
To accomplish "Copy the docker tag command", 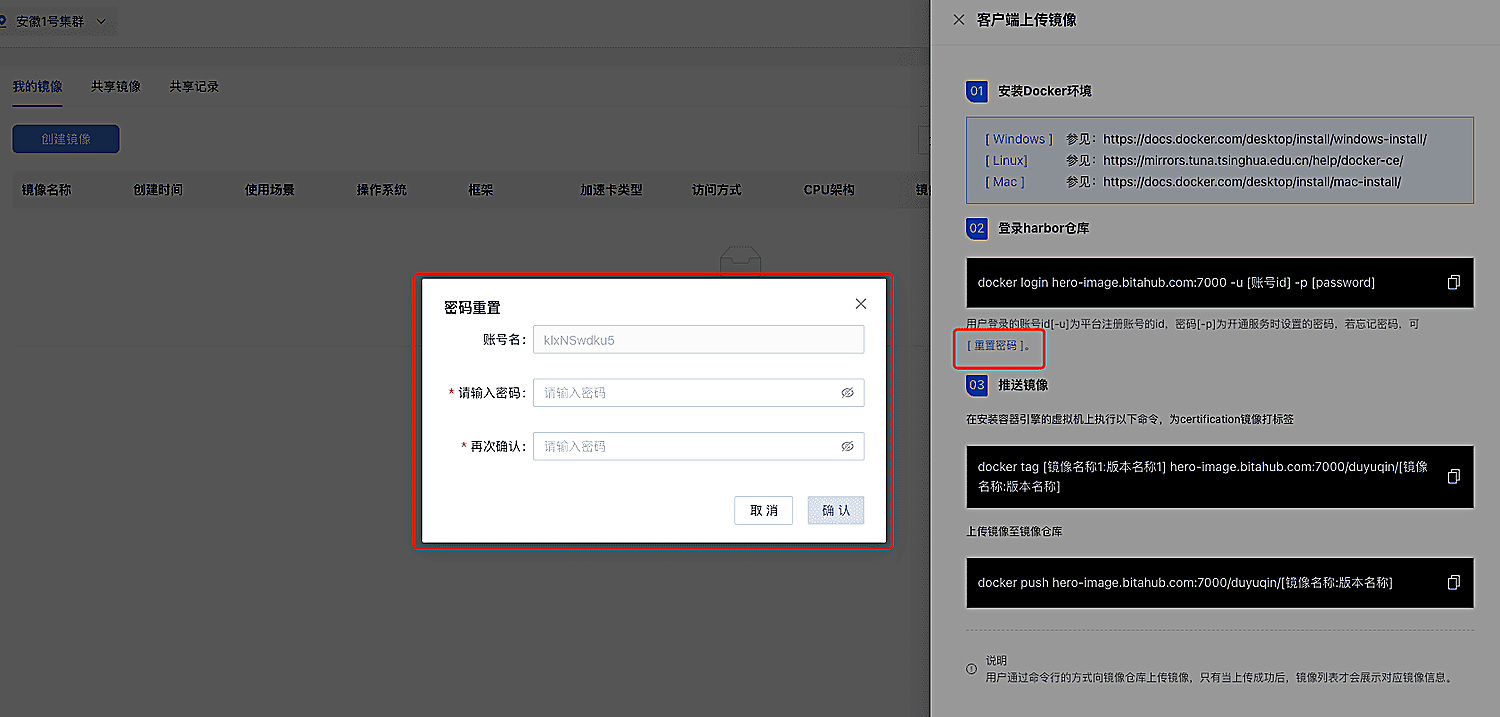I will (x=1454, y=476).
